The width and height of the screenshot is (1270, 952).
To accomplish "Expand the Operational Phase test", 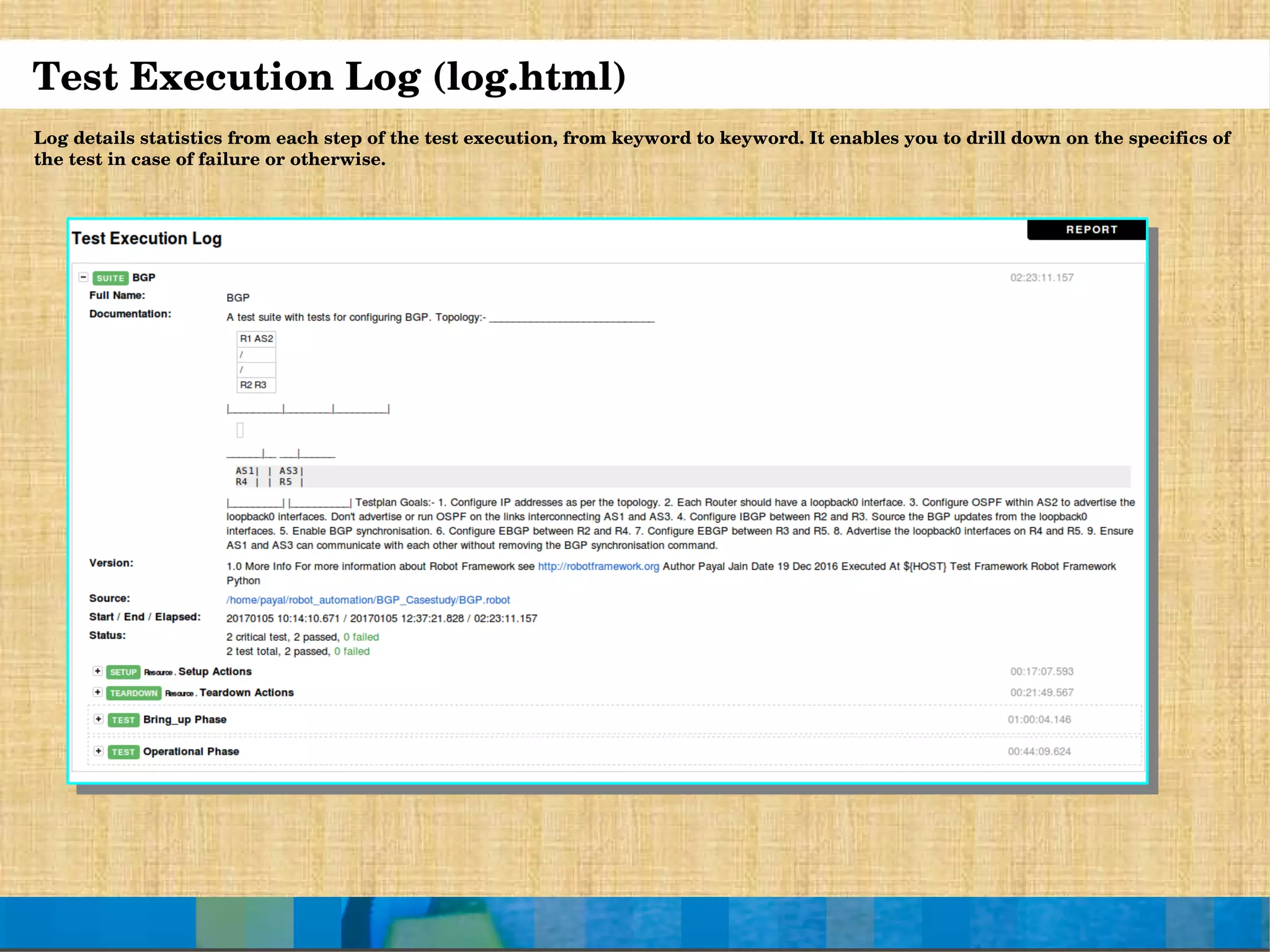I will (98, 751).
